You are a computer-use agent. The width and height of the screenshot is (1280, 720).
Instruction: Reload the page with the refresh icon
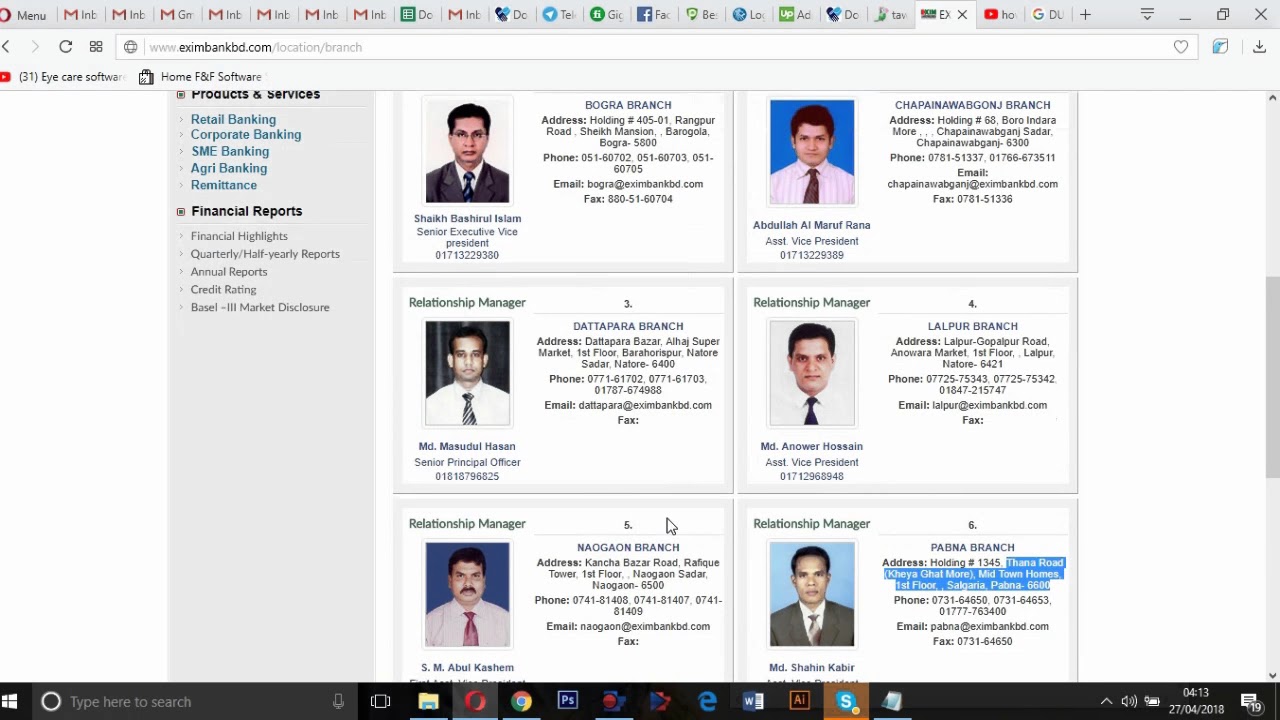click(x=65, y=47)
